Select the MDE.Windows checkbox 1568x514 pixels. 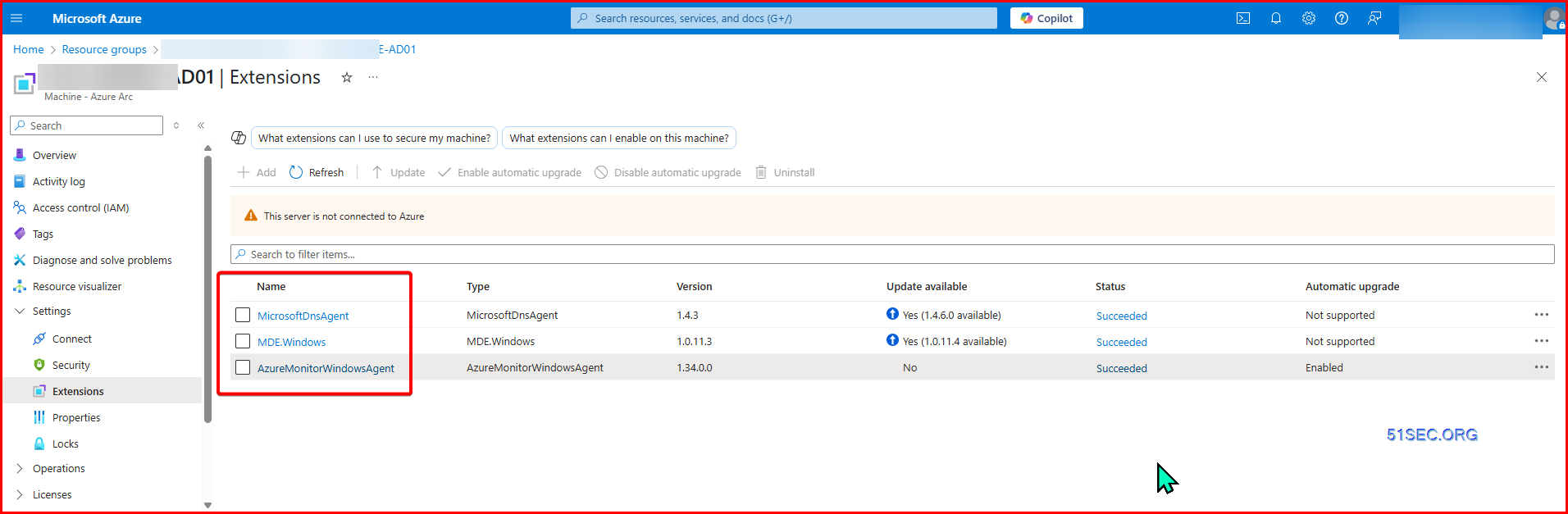pos(243,341)
